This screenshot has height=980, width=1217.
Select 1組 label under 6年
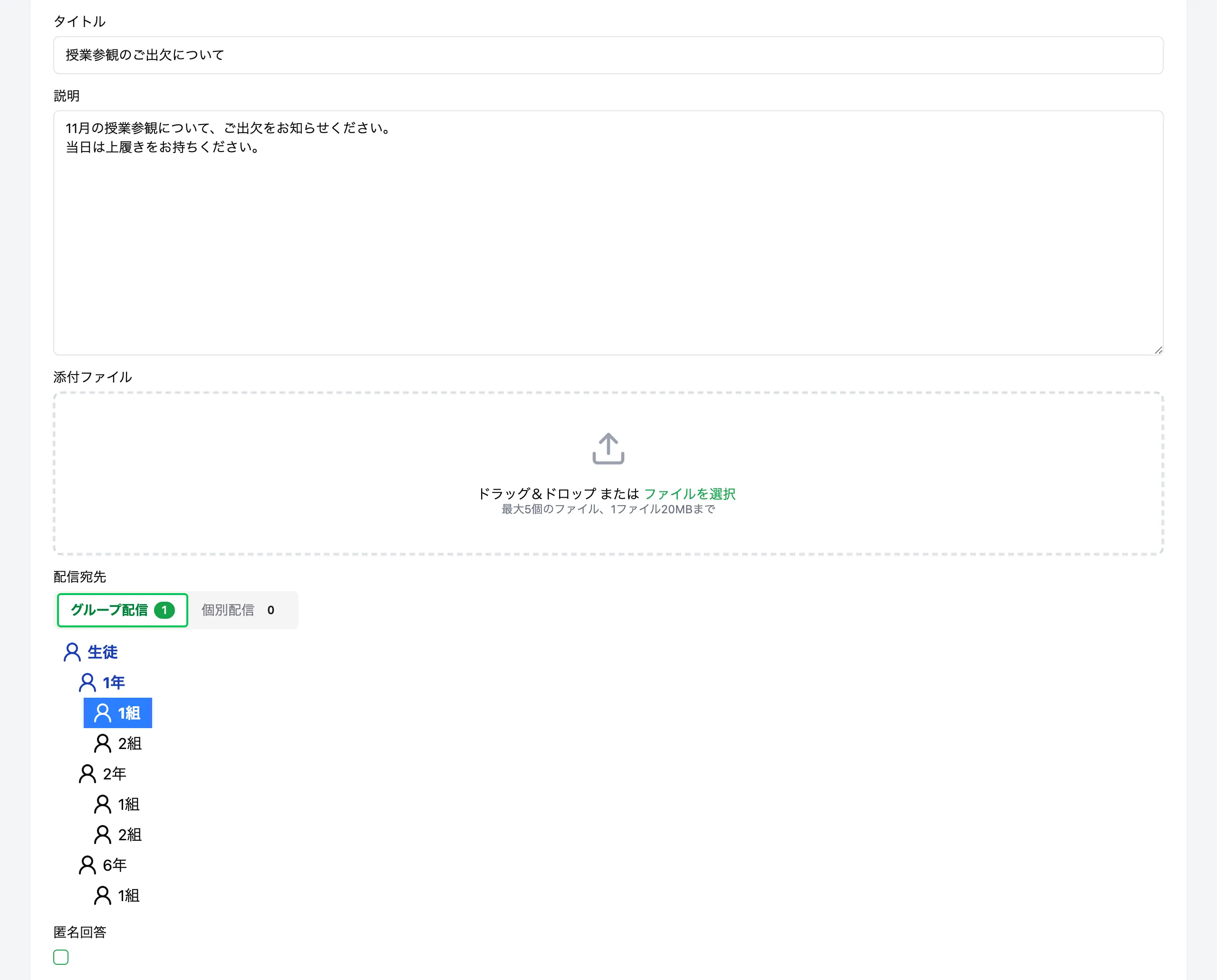(x=129, y=896)
